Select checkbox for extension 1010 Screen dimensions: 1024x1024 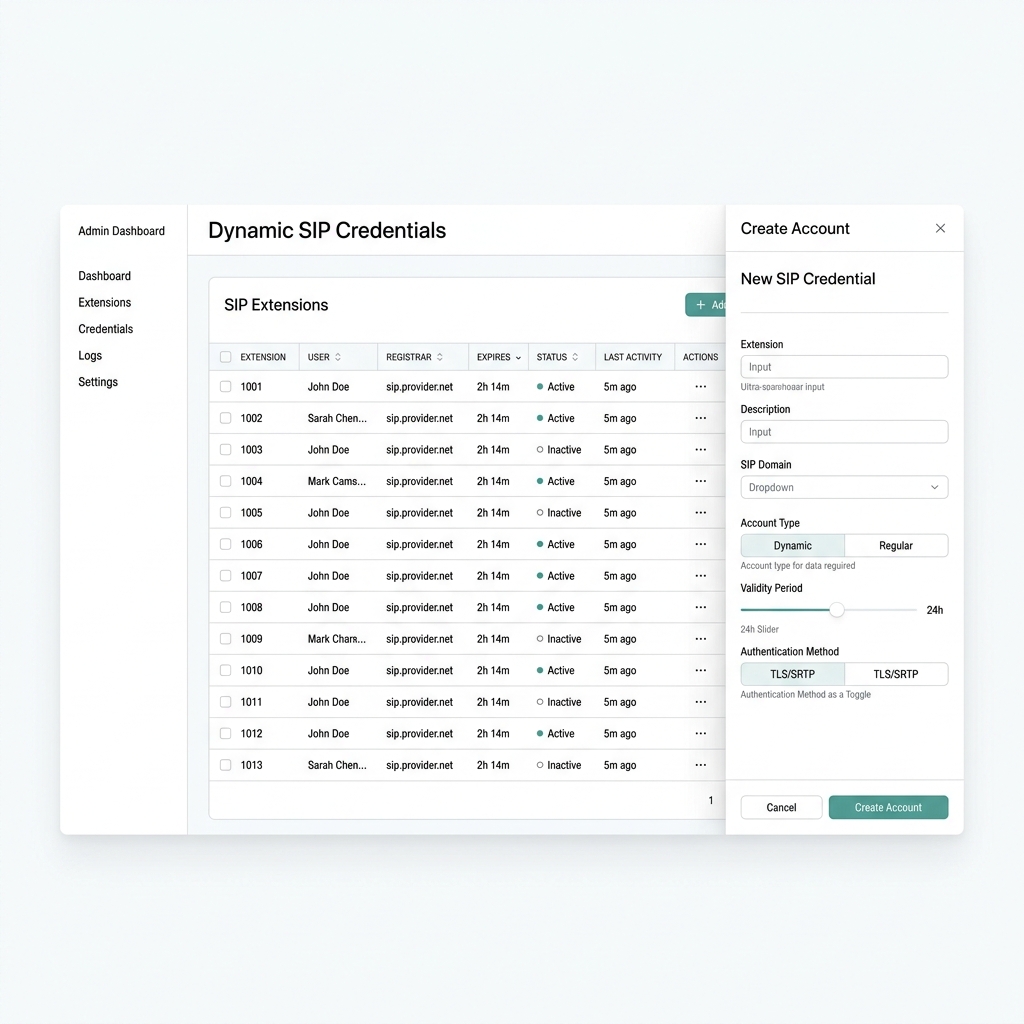[225, 670]
